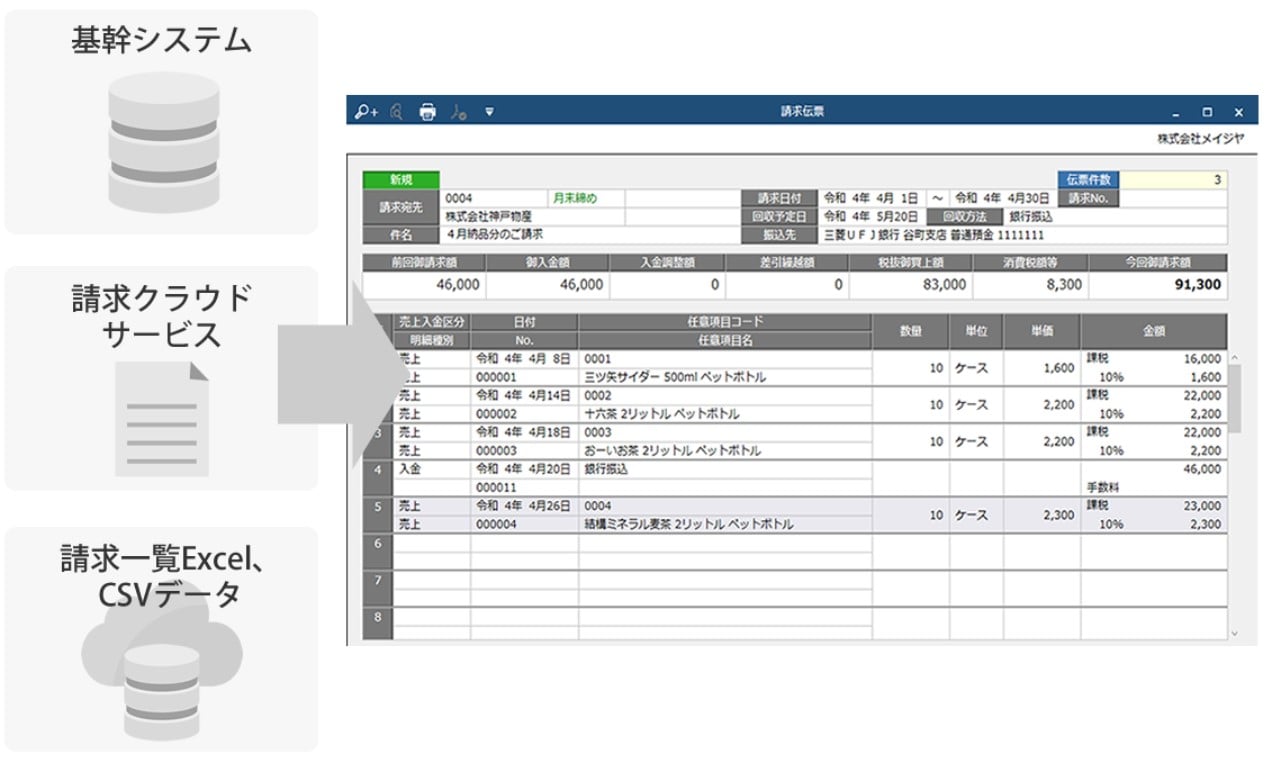Click the 件名 label button
The image size is (1271, 767).
pyautogui.click(x=401, y=235)
